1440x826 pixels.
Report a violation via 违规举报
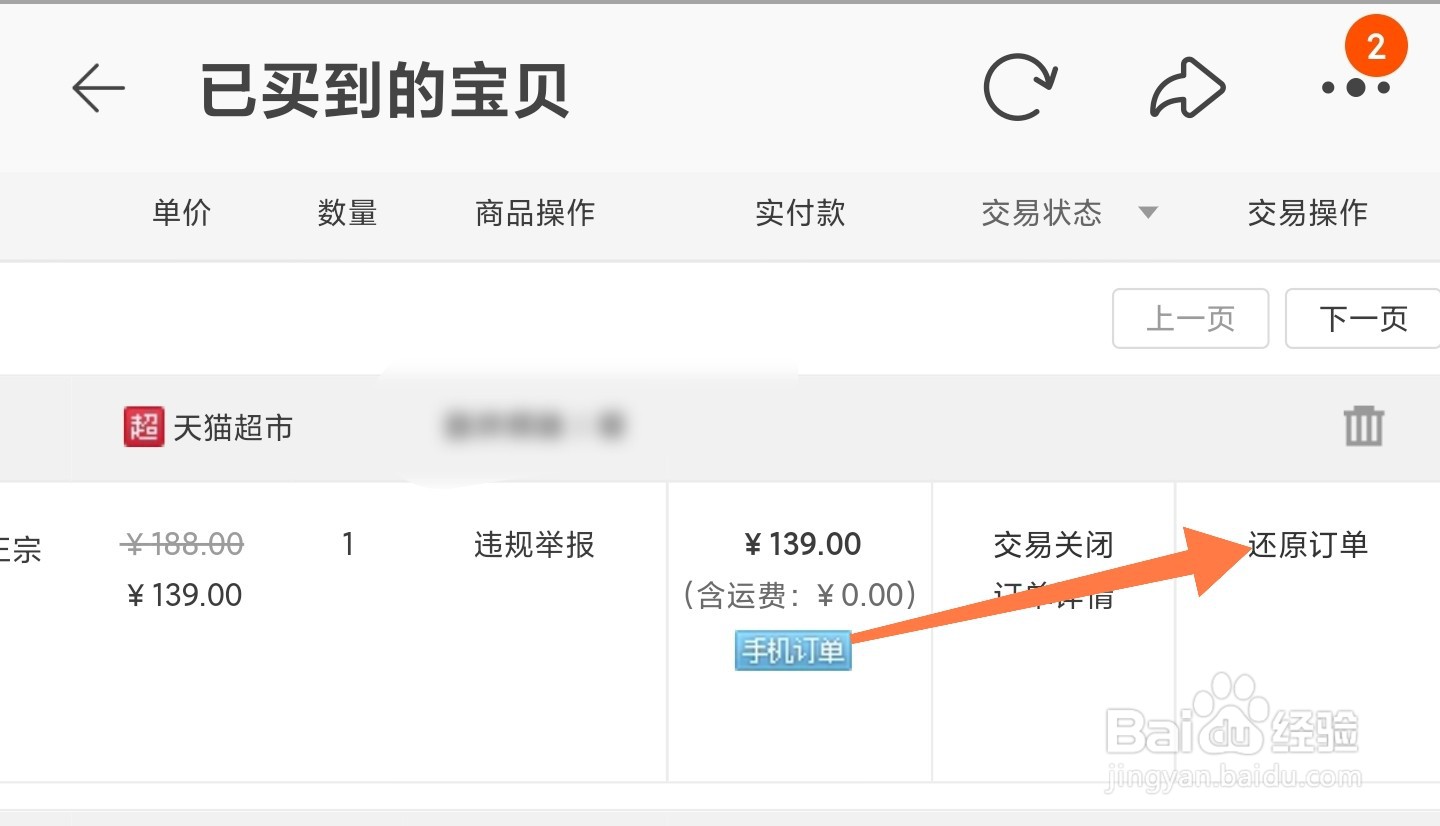click(x=534, y=545)
